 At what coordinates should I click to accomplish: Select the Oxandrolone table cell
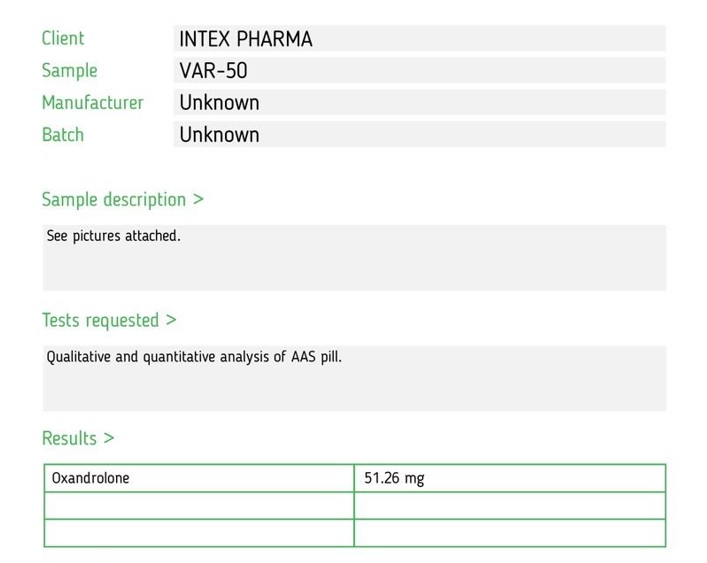(x=199, y=478)
